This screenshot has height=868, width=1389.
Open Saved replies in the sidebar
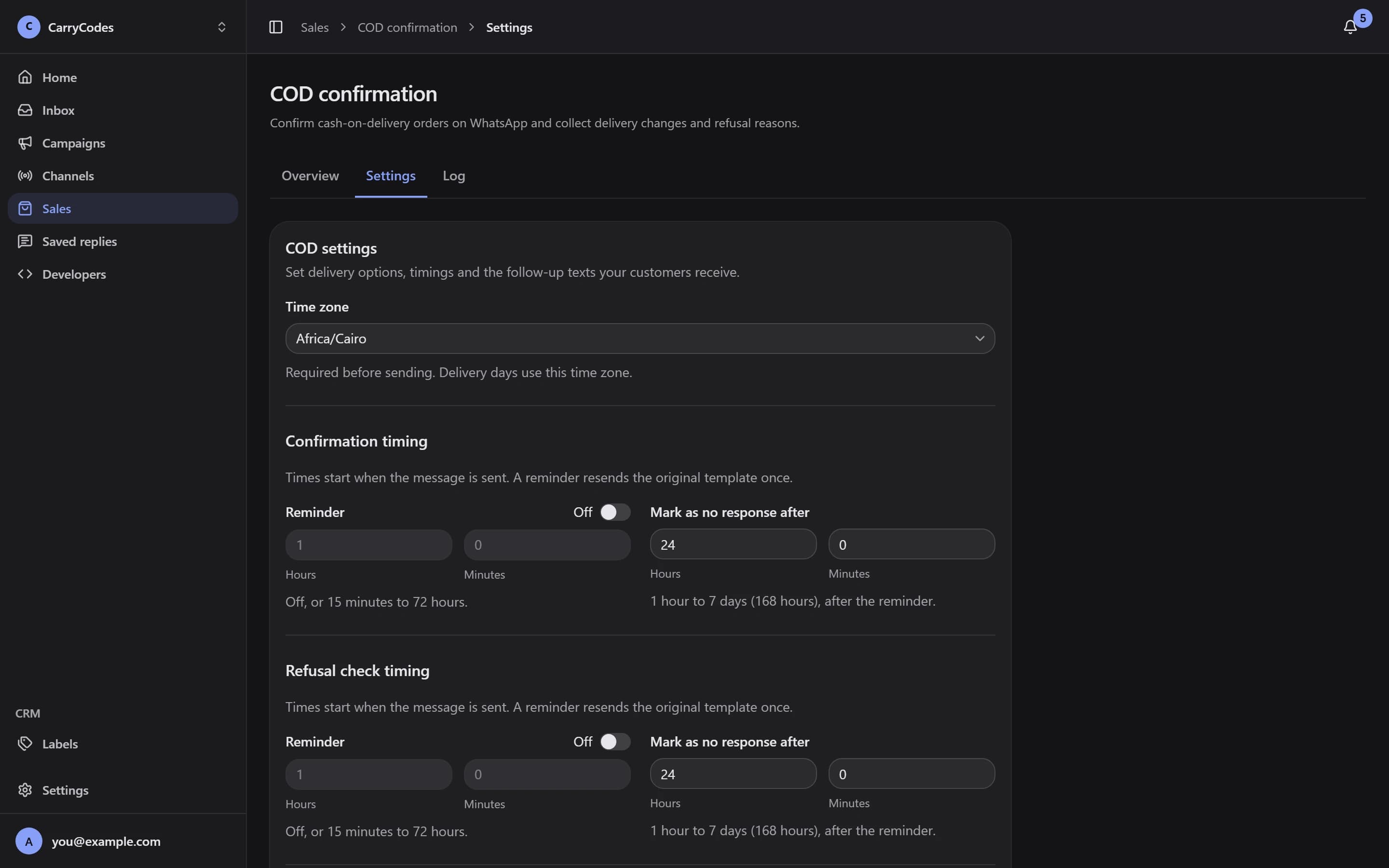(123, 241)
